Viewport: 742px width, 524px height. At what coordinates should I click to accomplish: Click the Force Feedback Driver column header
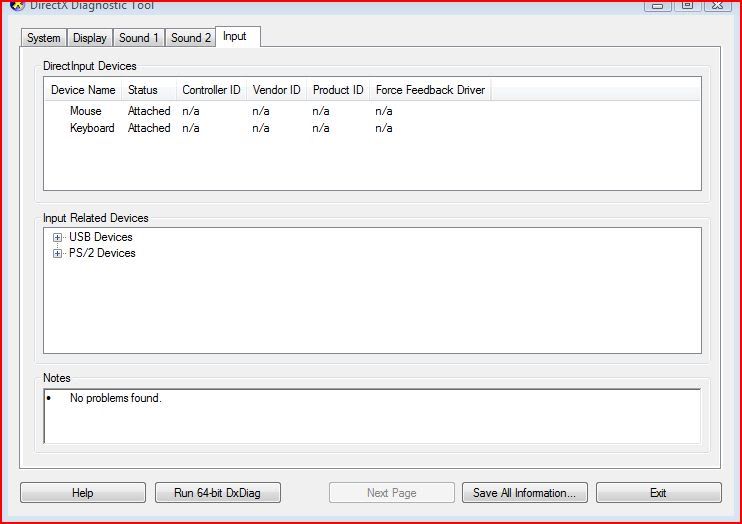tap(430, 90)
